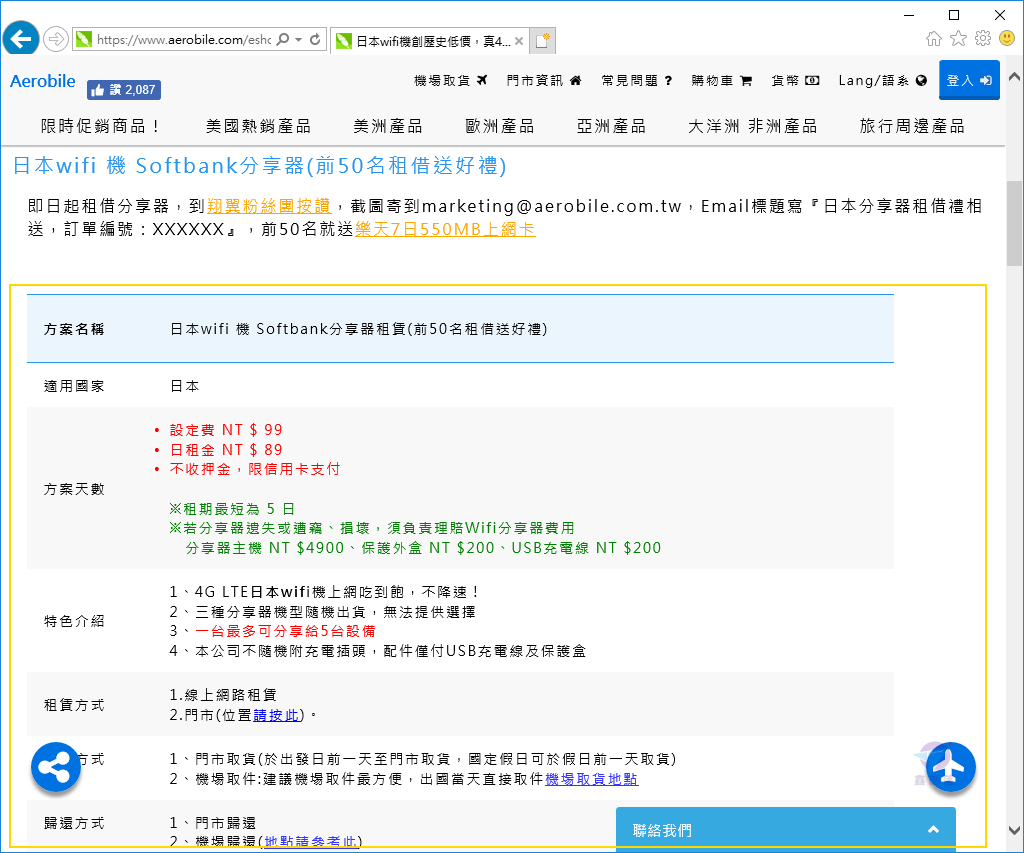Open the browser Home icon
Image resolution: width=1024 pixels, height=853 pixels.
coord(934,39)
